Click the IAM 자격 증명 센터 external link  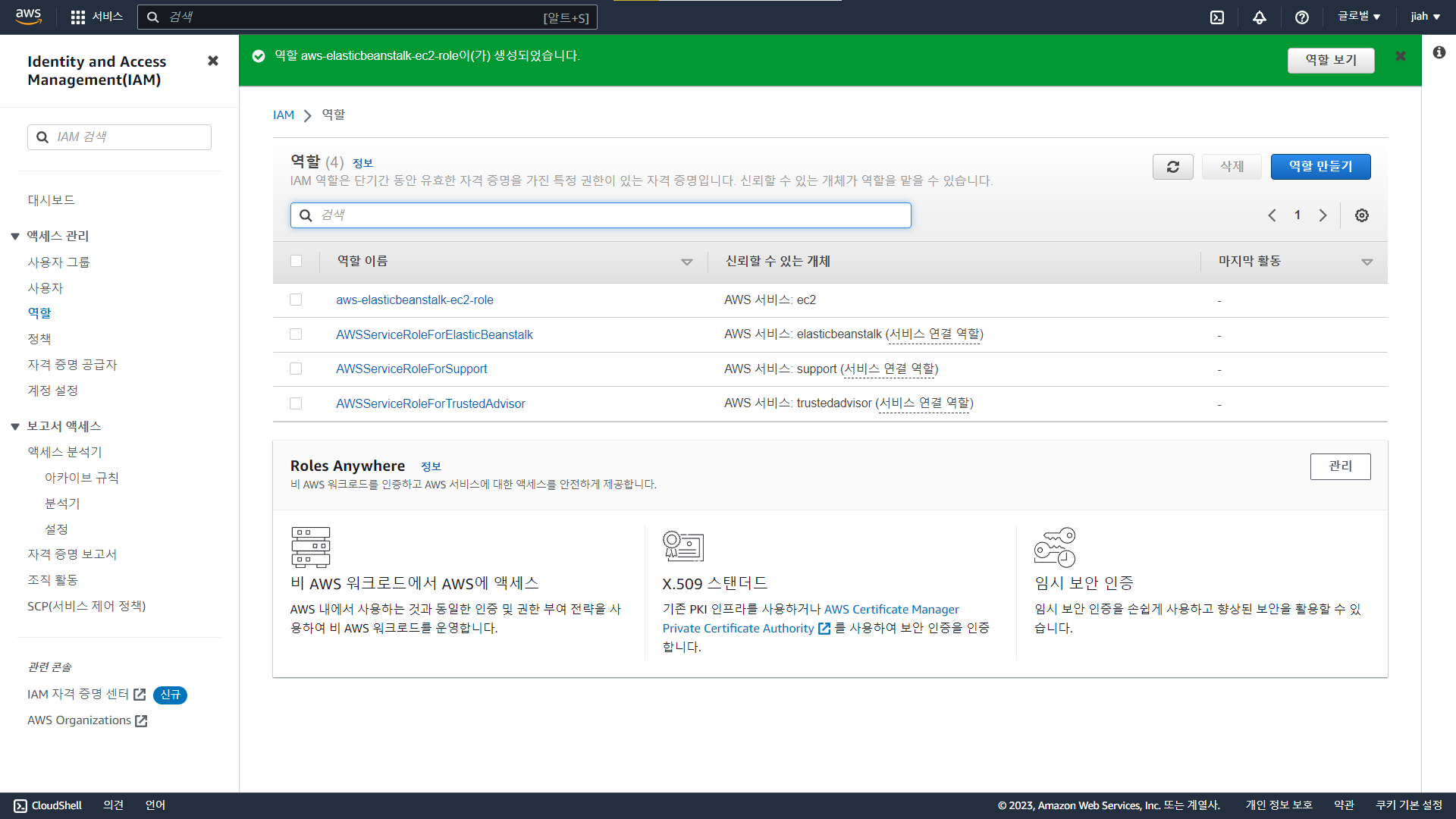point(86,695)
